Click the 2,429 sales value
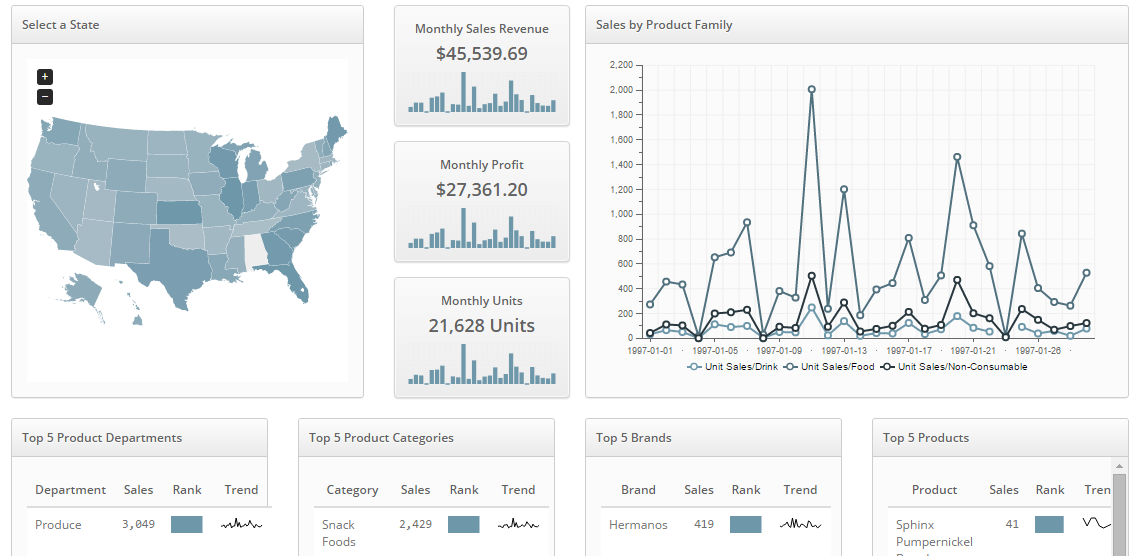Viewport: 1136px width, 556px height. 416,524
